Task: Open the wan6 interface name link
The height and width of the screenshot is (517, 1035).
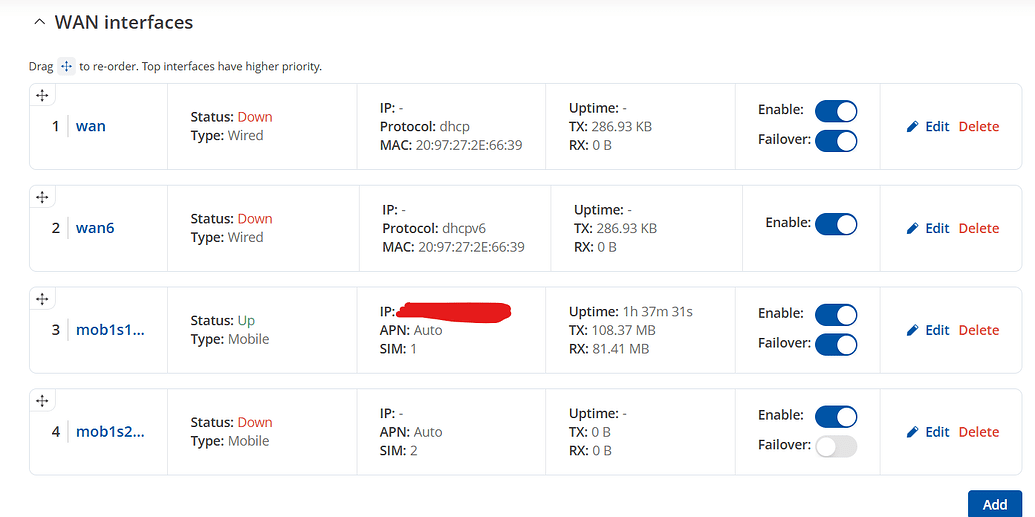Action: [x=95, y=228]
